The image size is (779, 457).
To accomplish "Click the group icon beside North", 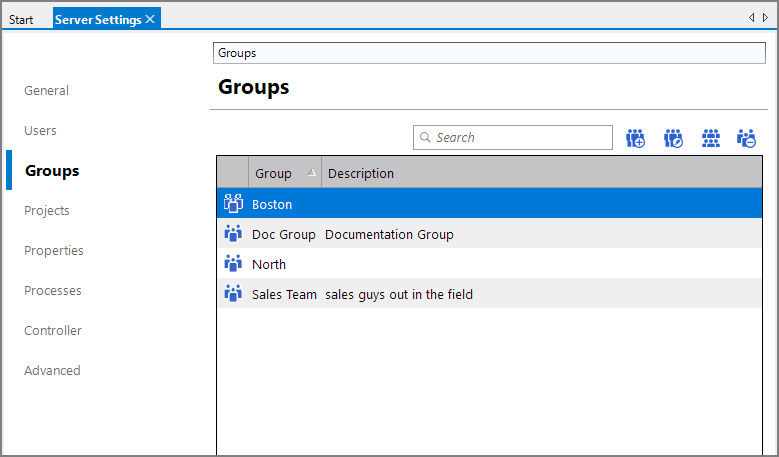I will 233,263.
